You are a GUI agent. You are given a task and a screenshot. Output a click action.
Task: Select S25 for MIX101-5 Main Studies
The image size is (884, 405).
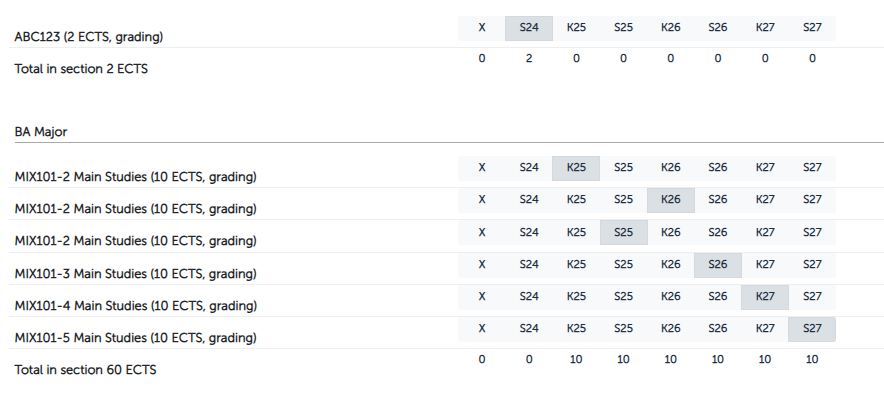623,329
